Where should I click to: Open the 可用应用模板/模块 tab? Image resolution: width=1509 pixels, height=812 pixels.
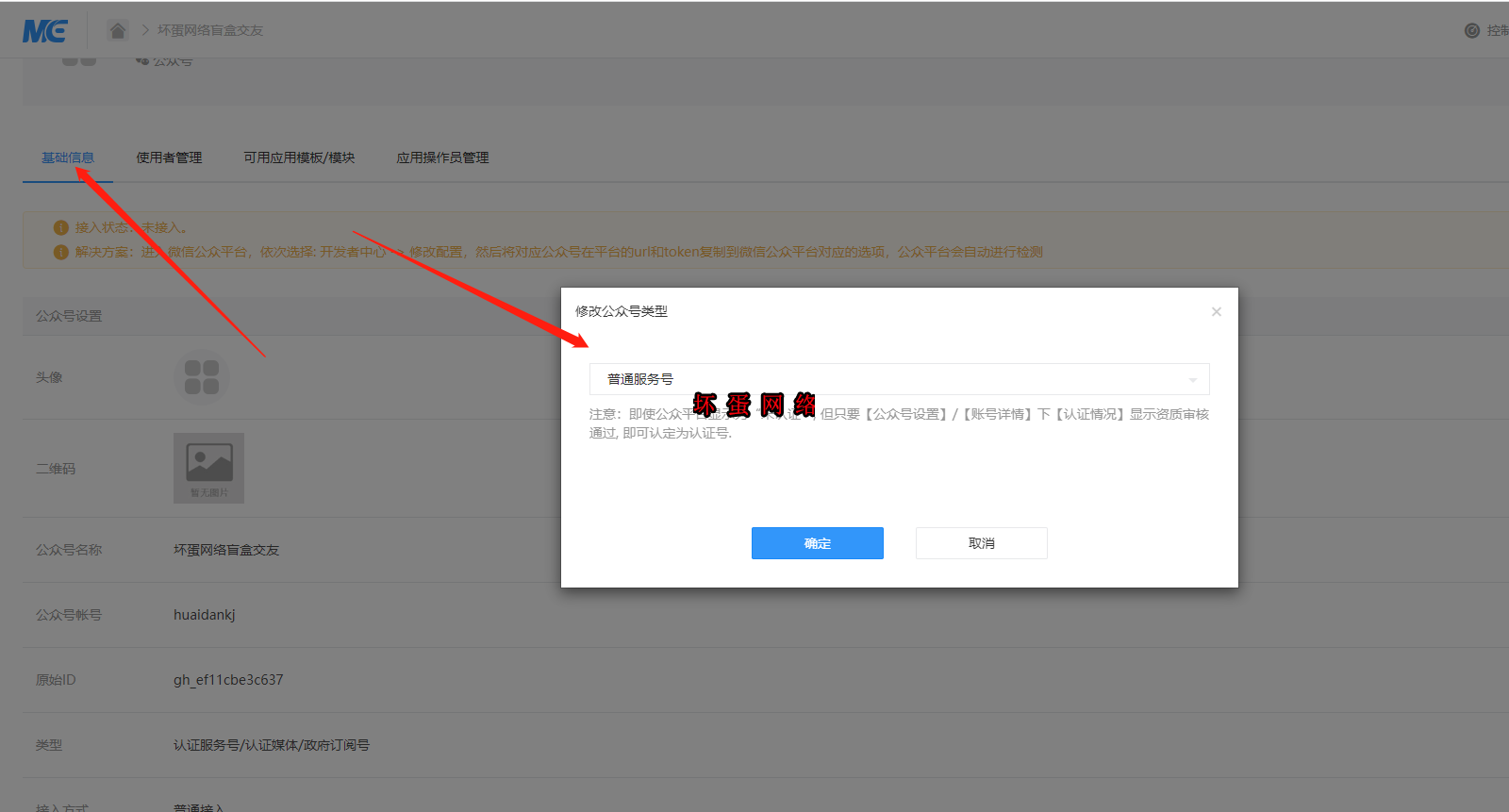299,157
